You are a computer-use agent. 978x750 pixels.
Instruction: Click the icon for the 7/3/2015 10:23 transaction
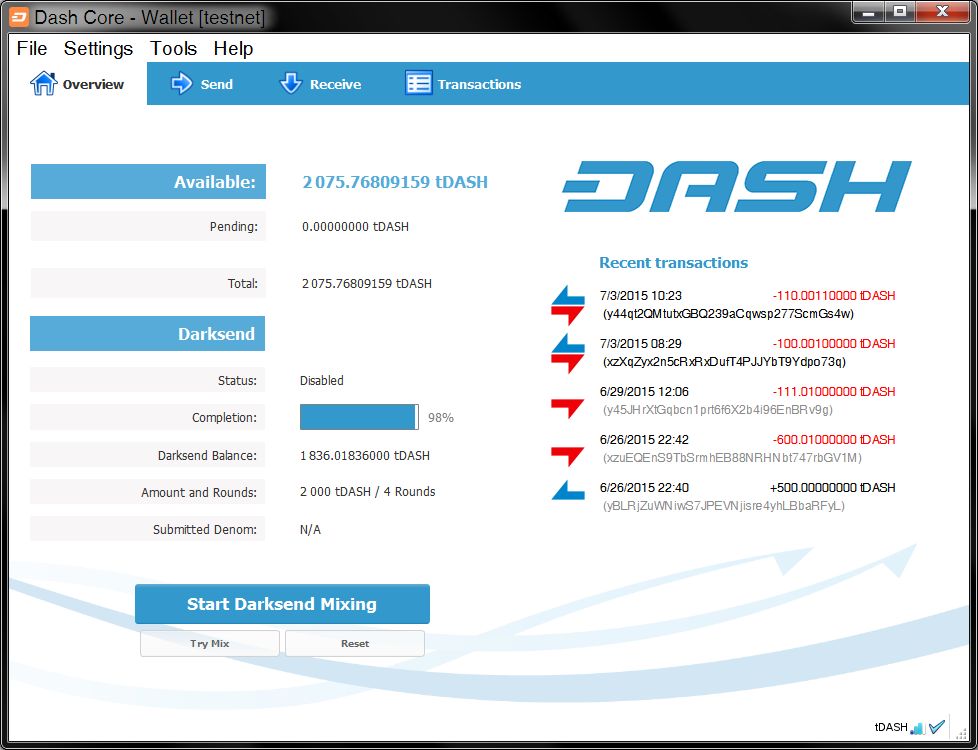(568, 304)
